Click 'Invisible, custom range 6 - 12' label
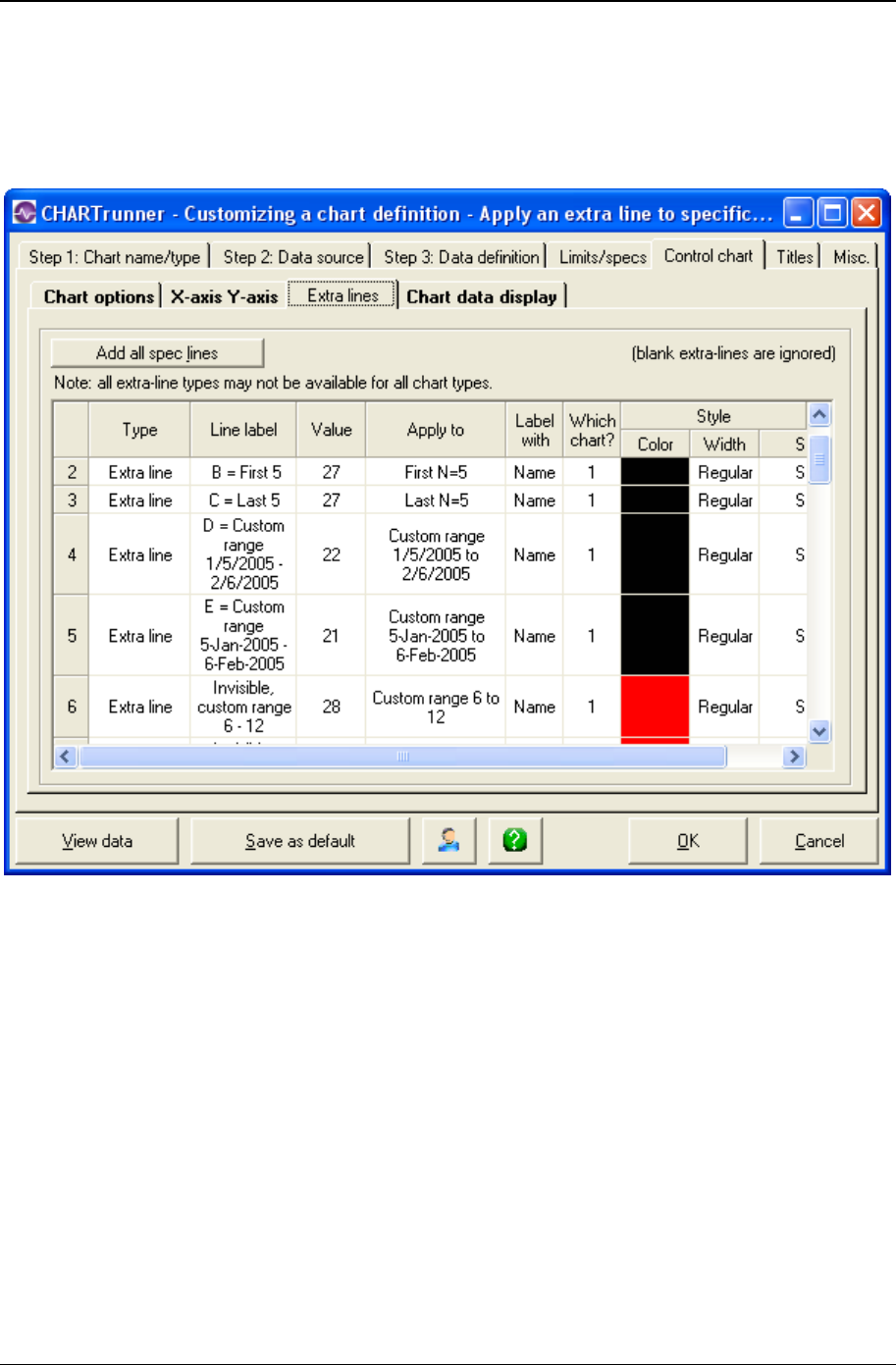This screenshot has width=896, height=1365. click(243, 707)
